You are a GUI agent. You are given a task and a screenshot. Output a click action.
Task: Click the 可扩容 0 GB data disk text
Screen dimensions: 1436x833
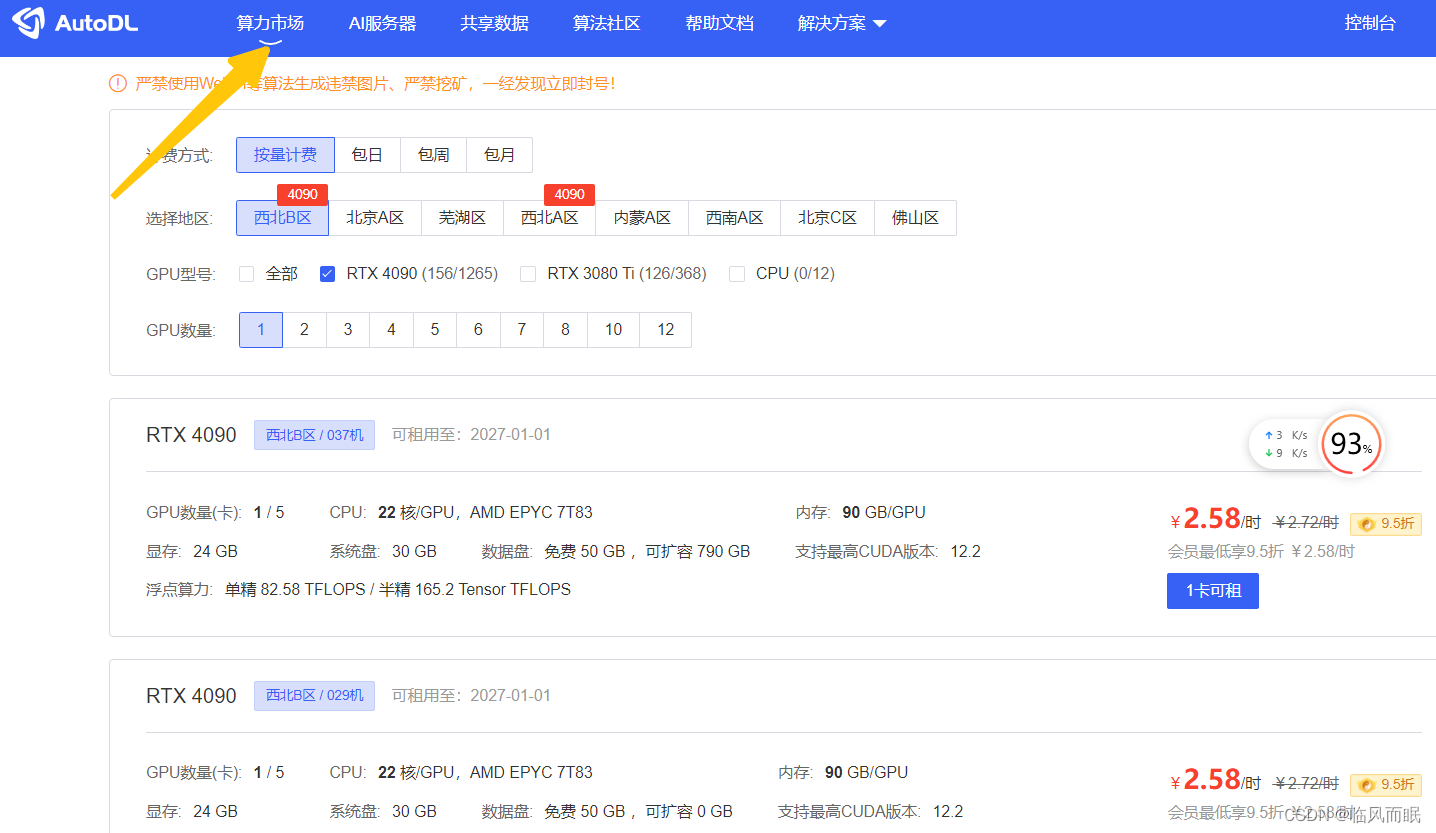[x=689, y=812]
